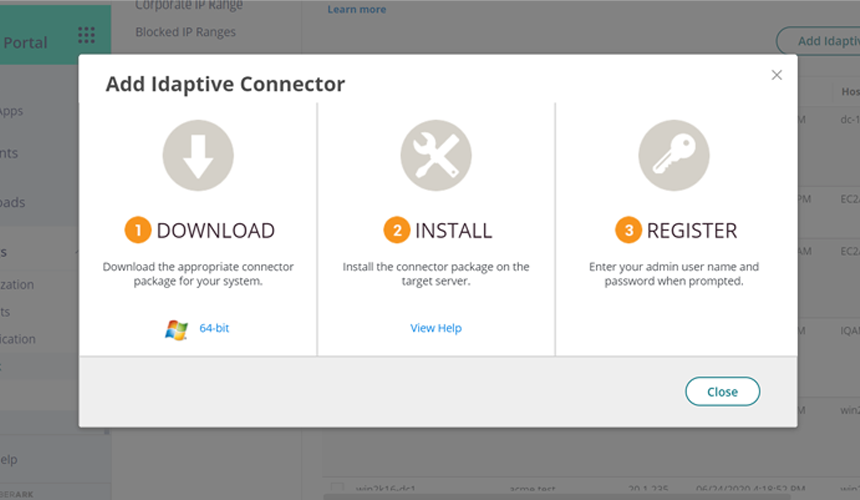Viewport: 860px width, 500px height.
Task: Open the Learn more link in background
Action: click(357, 9)
